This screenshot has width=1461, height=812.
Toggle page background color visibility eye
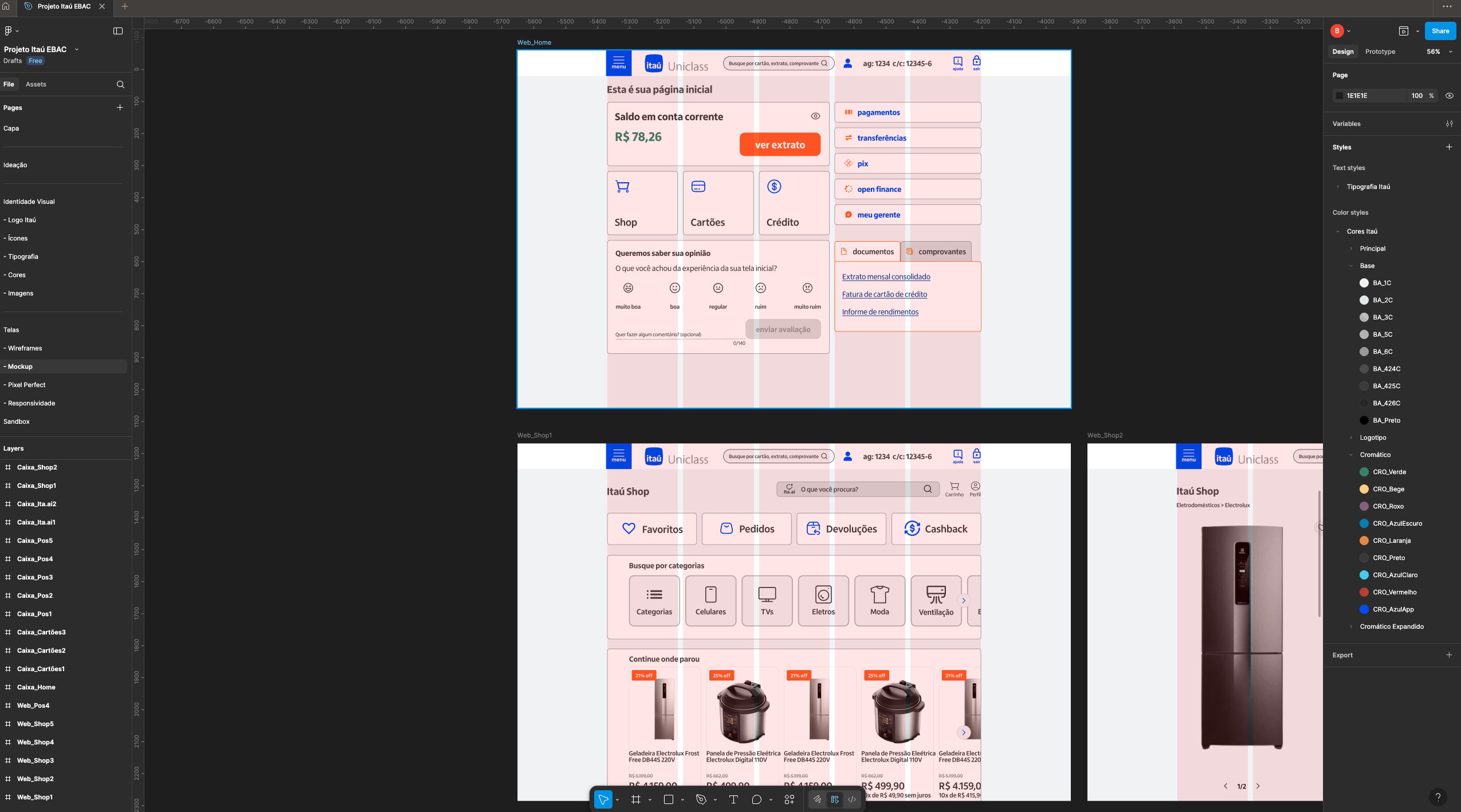[x=1449, y=96]
